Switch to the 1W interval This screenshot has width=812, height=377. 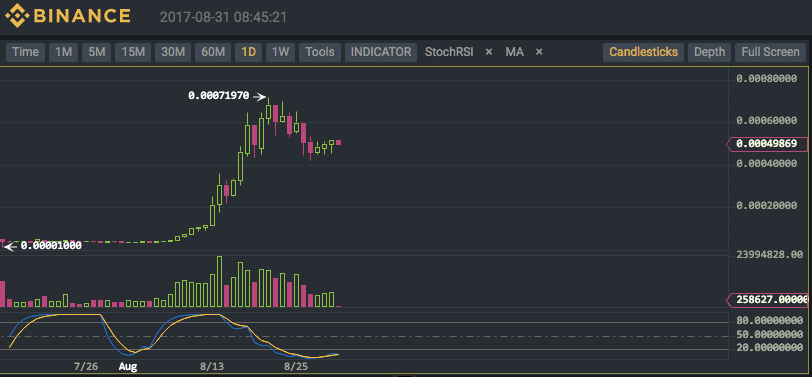click(281, 52)
